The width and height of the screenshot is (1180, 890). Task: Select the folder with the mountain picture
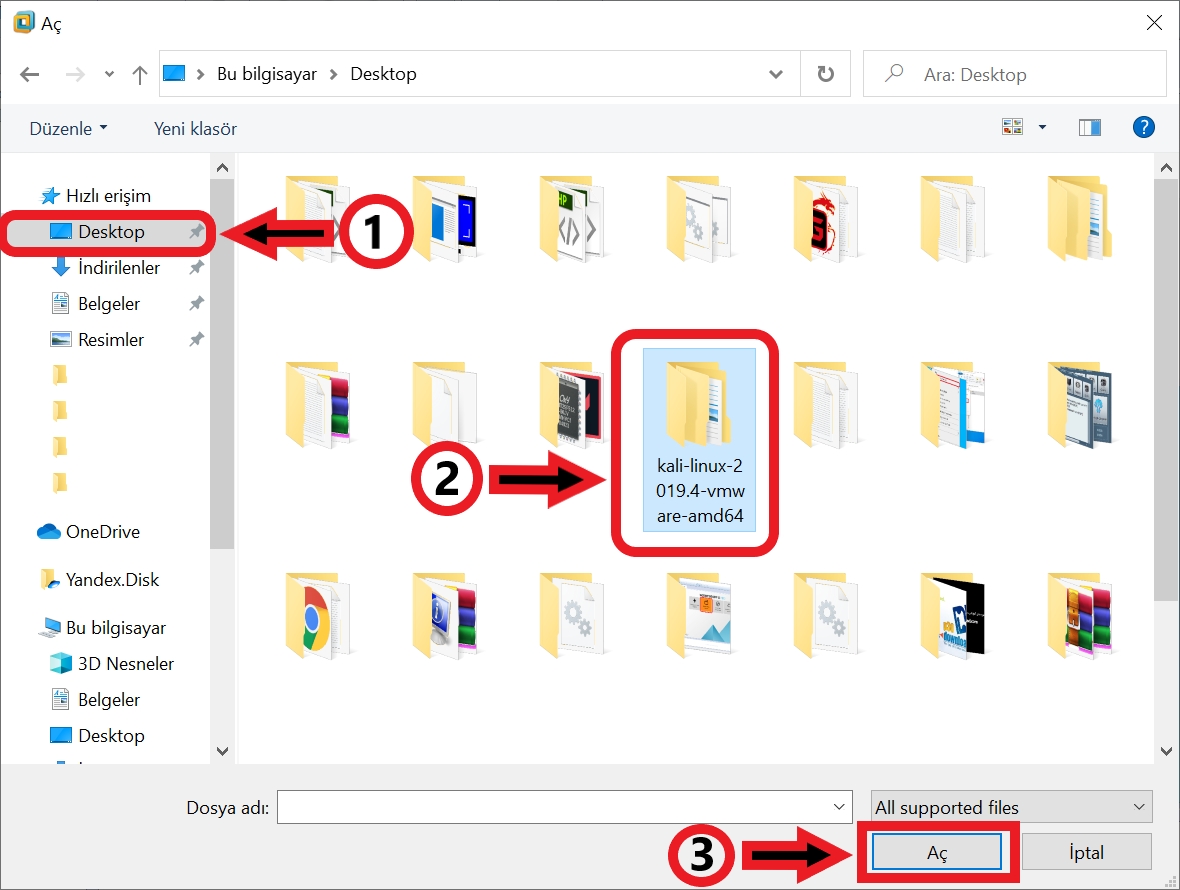click(699, 615)
